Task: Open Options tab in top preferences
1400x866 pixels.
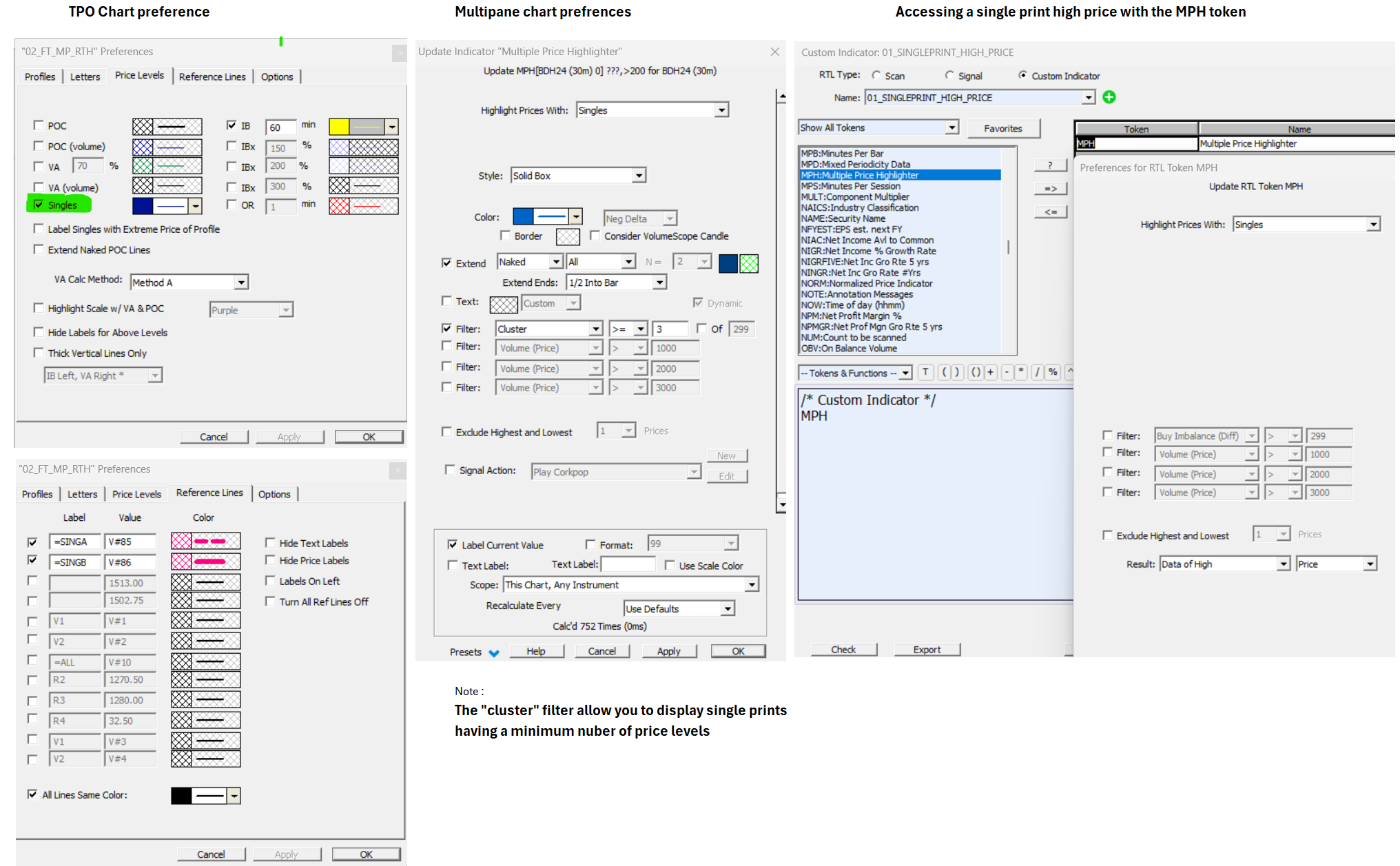Action: coord(277,76)
